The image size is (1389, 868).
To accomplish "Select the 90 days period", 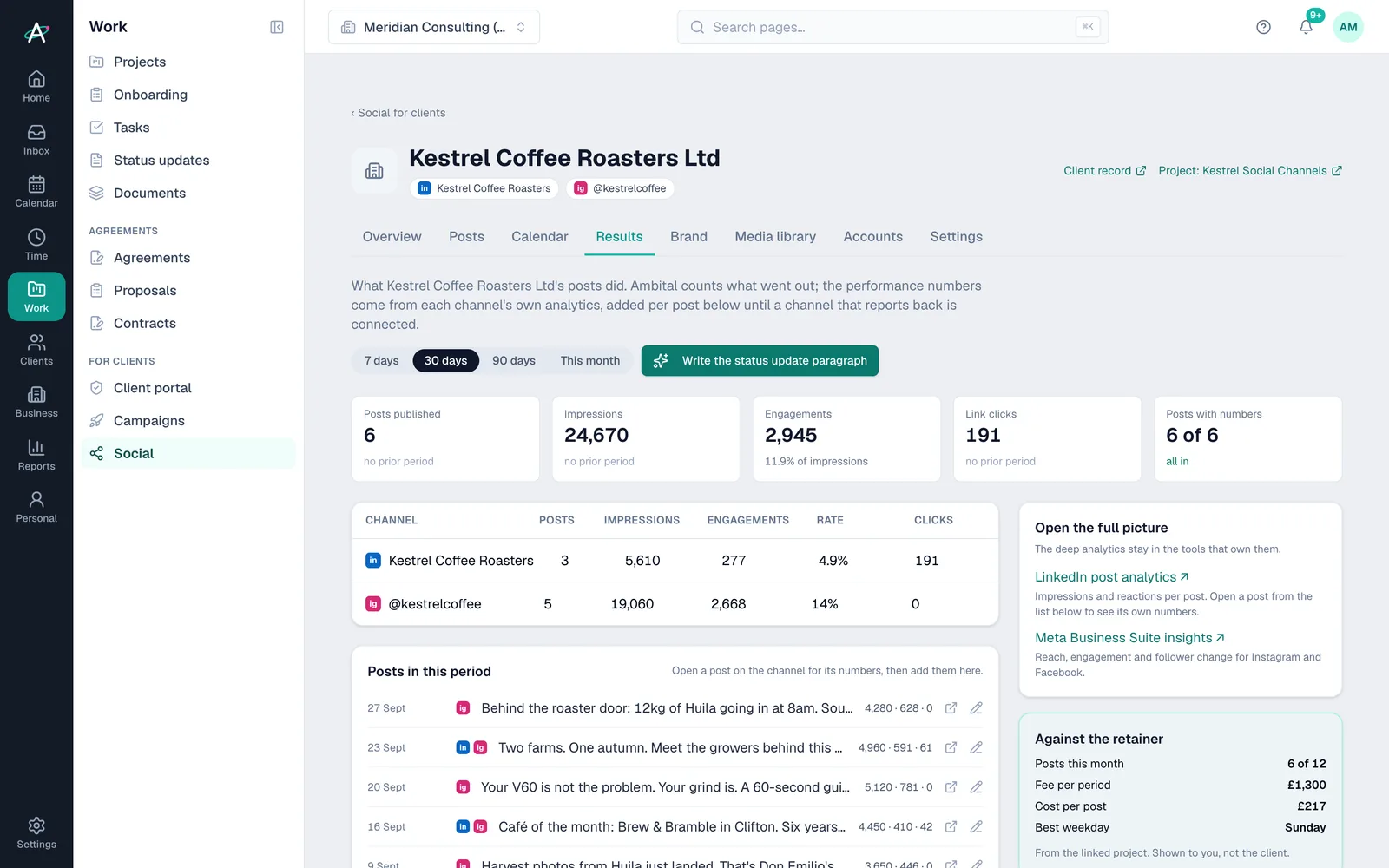I will coord(514,360).
